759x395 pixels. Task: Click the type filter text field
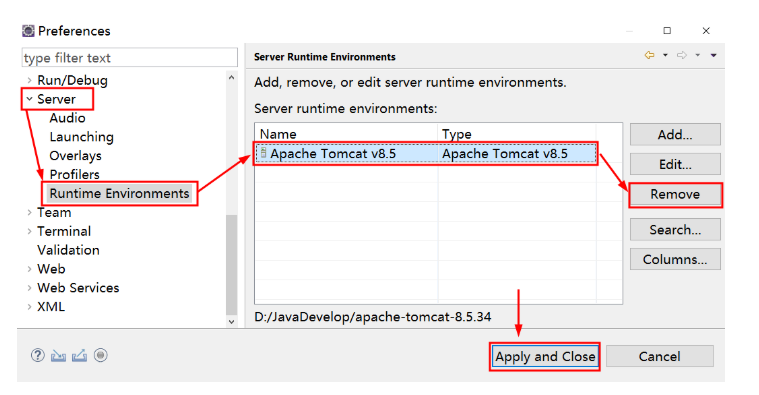[x=130, y=58]
